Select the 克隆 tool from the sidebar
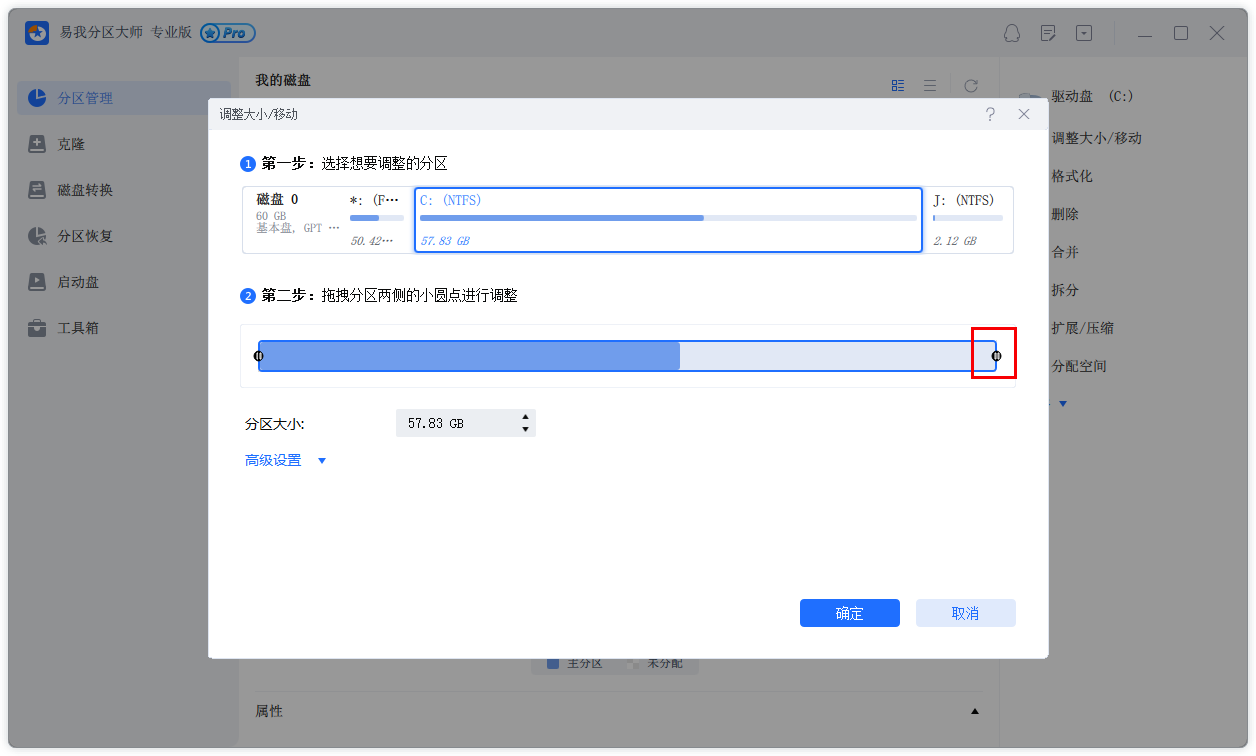This screenshot has height=756, width=1256. tap(75, 143)
